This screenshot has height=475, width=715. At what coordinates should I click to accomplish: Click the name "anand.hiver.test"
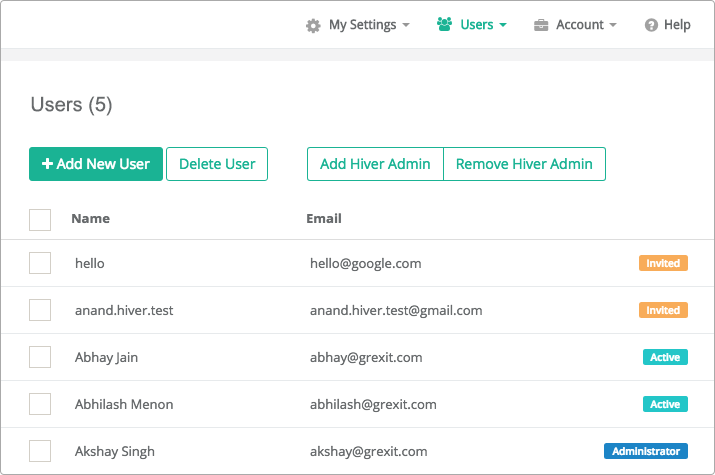click(x=124, y=310)
